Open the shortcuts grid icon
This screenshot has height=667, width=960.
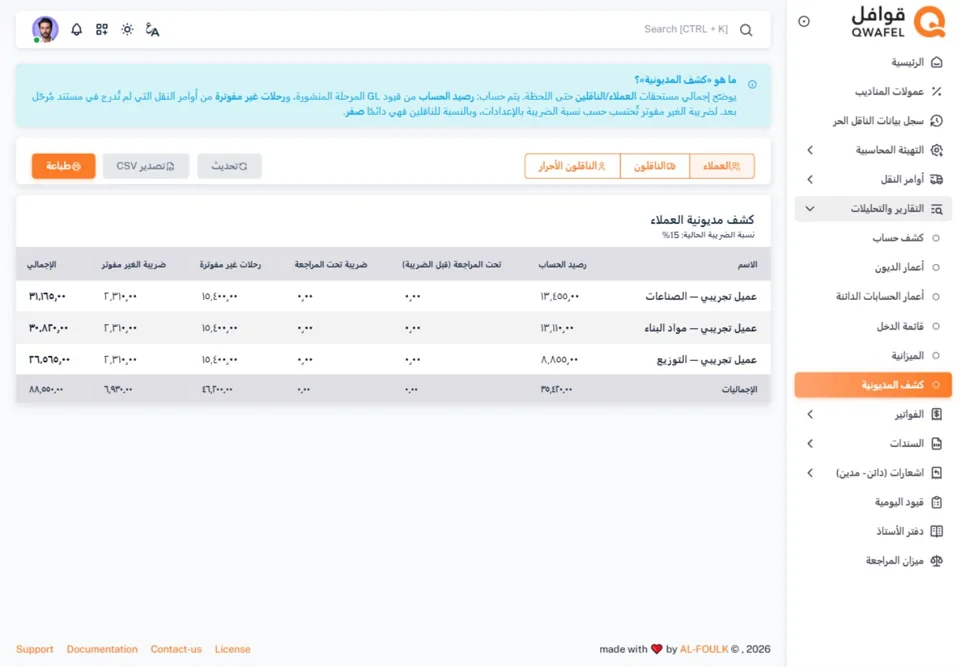point(102,29)
